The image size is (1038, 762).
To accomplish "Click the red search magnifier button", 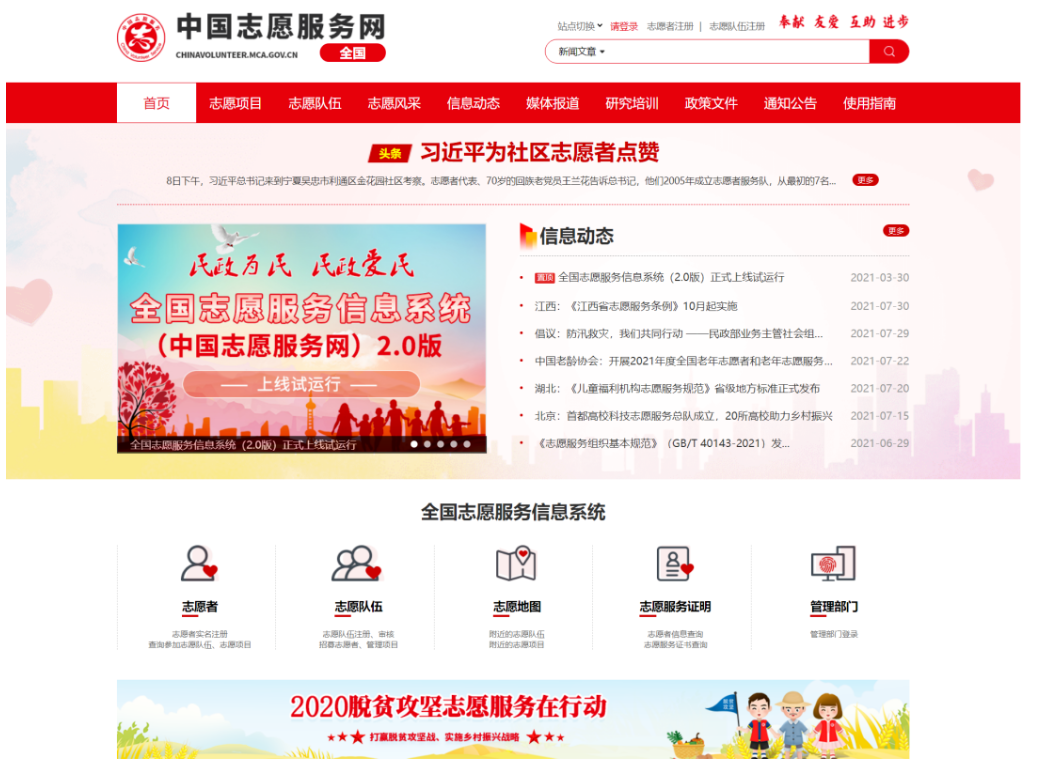I will [x=888, y=52].
